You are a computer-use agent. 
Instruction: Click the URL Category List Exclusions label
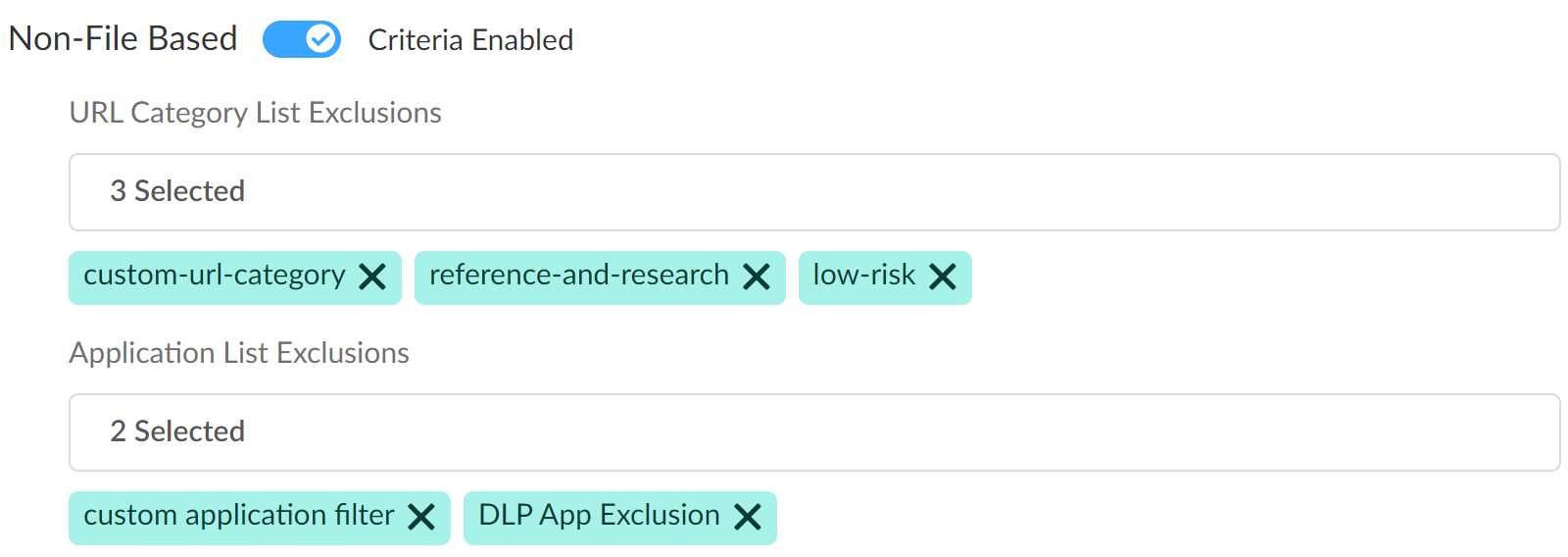point(255,113)
